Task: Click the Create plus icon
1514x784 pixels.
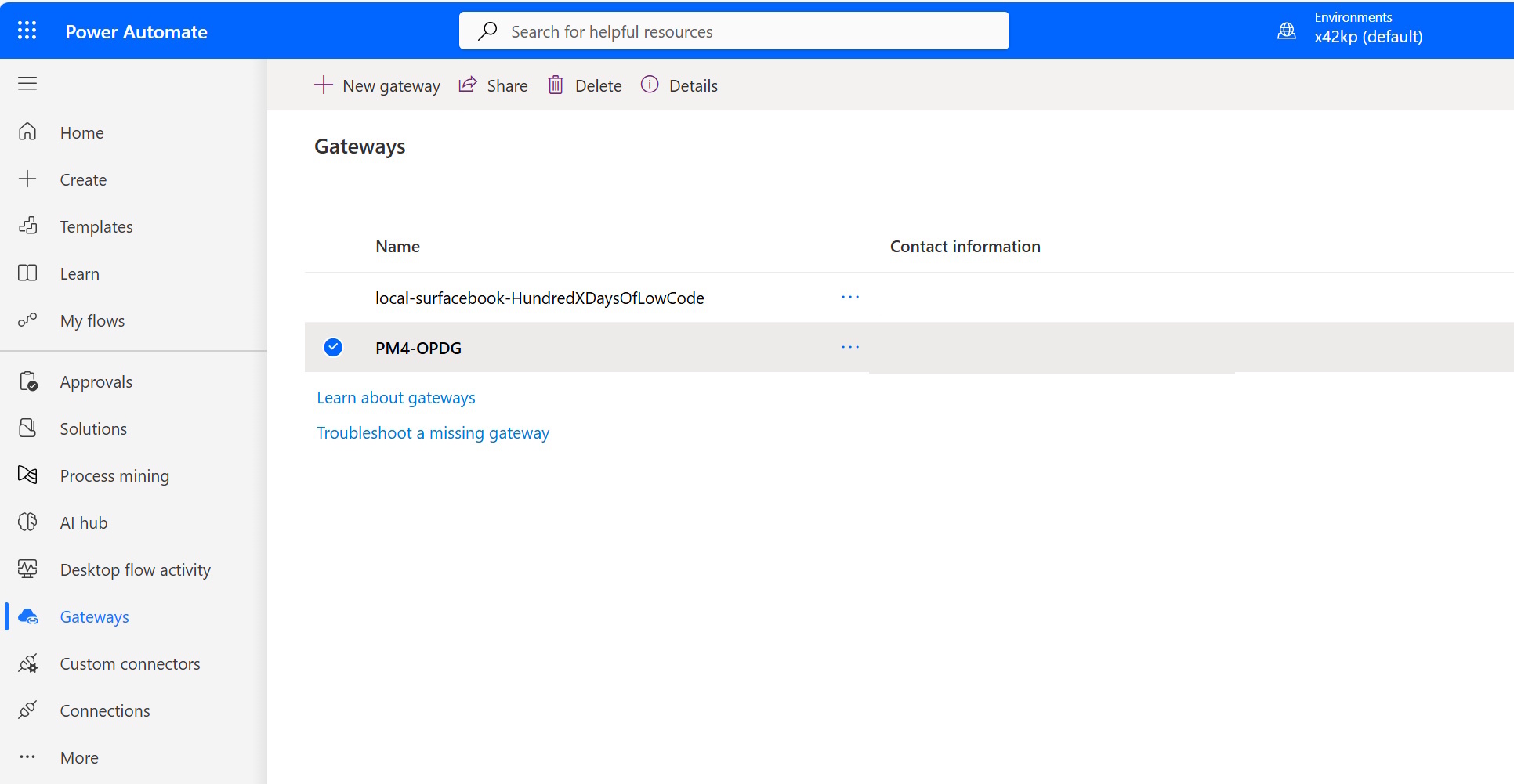Action: [27, 179]
